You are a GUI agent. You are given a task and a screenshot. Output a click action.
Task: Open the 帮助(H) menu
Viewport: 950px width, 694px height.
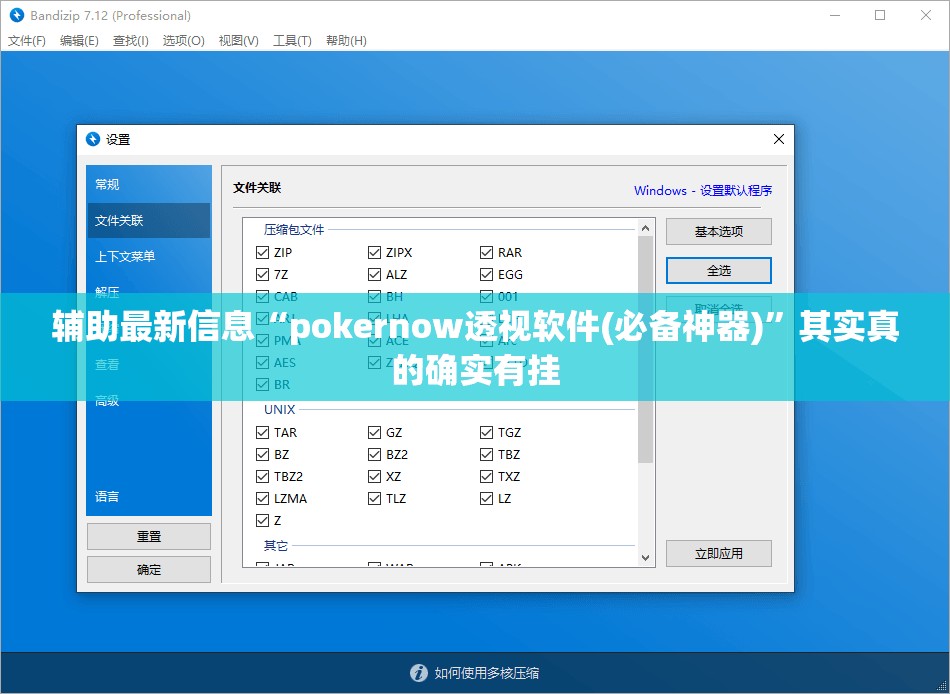click(x=346, y=41)
